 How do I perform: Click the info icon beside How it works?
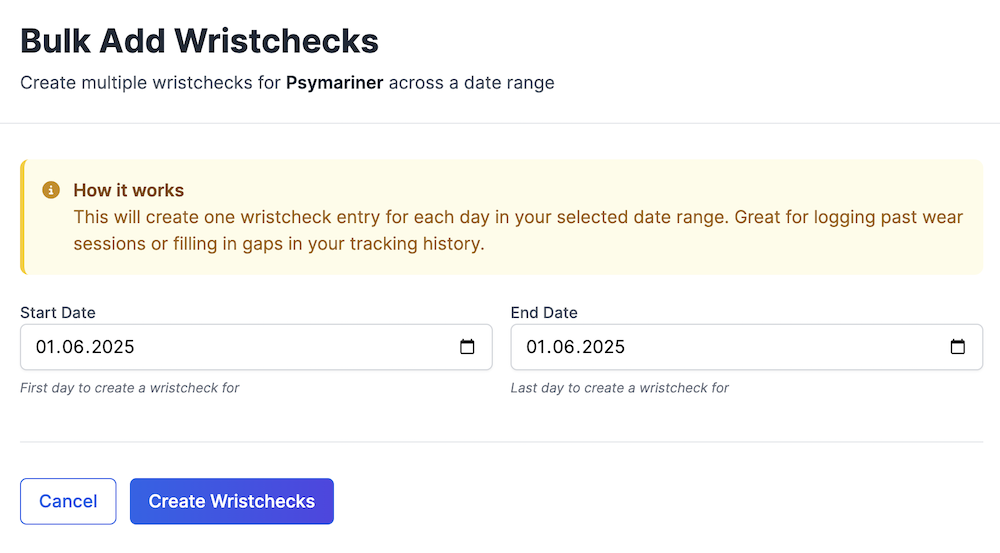point(51,190)
